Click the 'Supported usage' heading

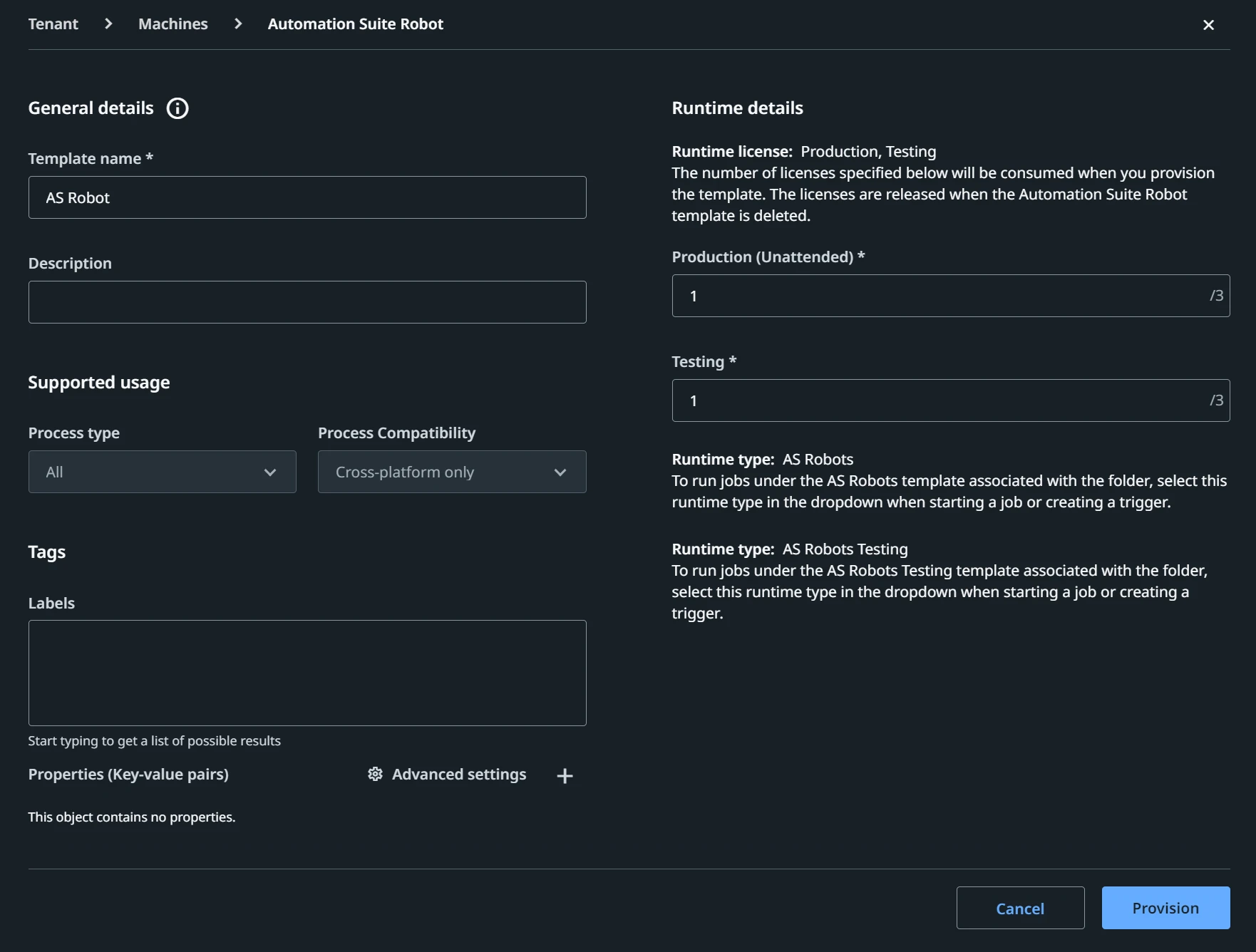[99, 383]
